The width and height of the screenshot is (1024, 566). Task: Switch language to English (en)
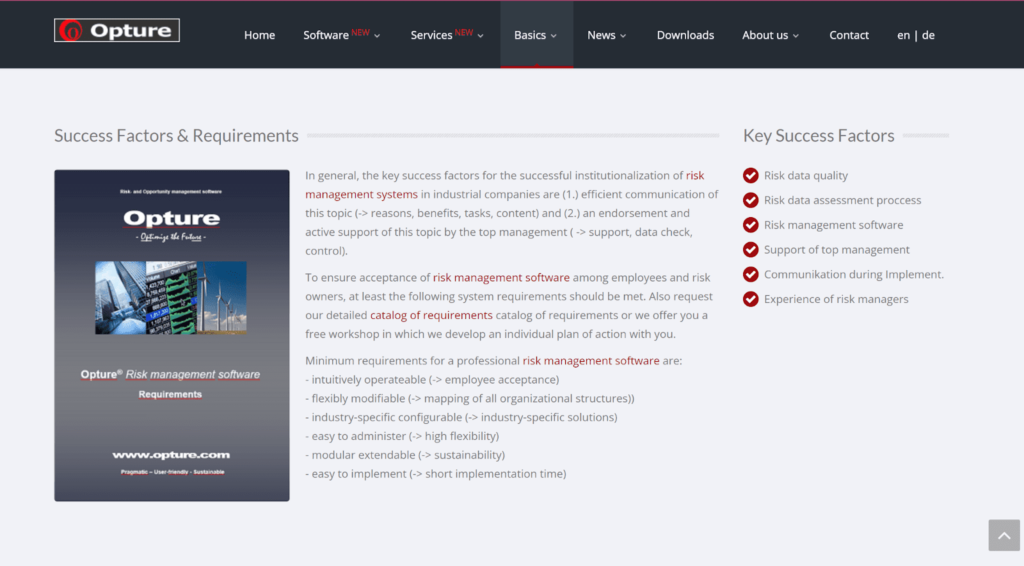coord(903,35)
